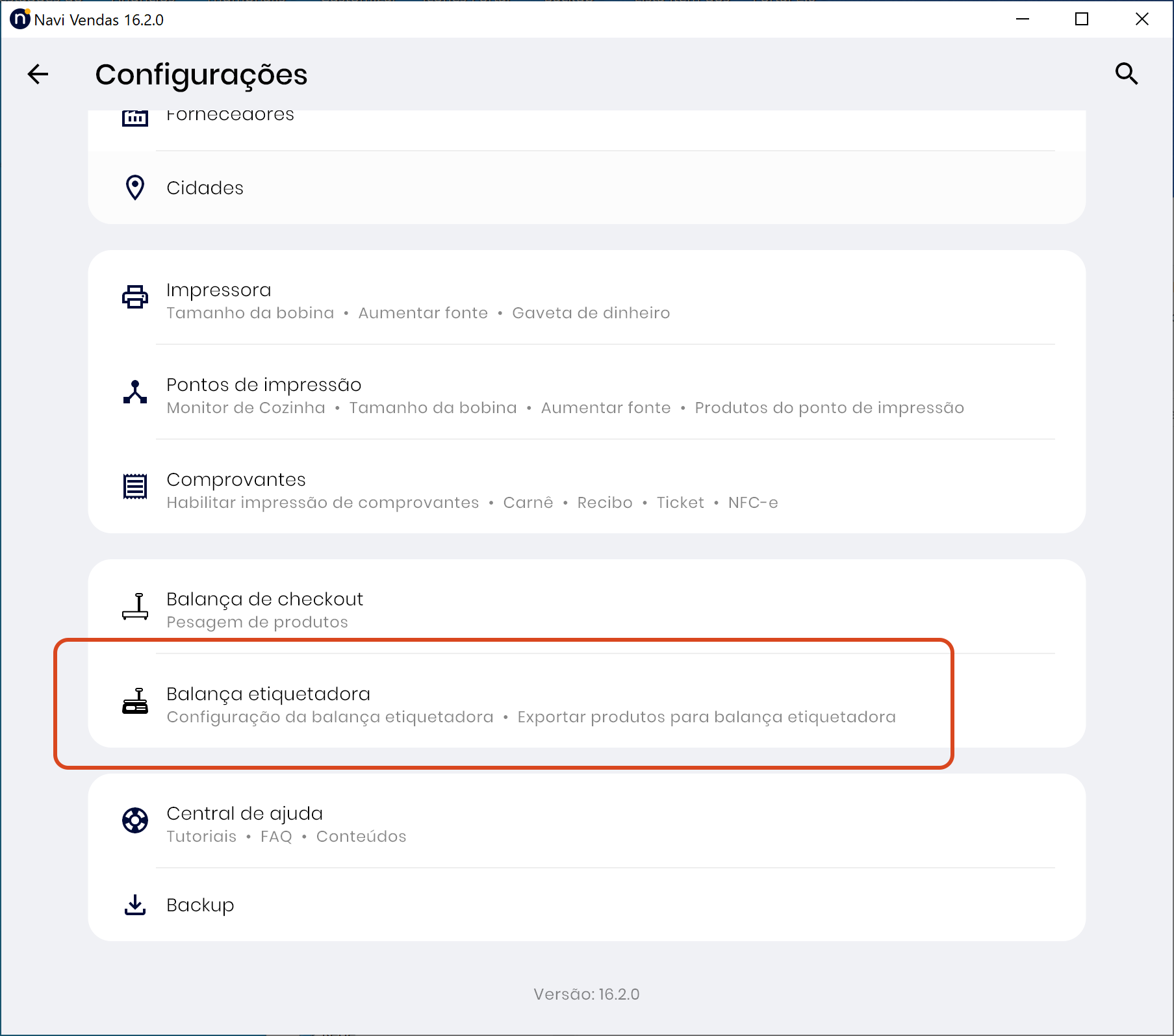
Task: Click the Comprovantes receipt icon
Action: (135, 486)
